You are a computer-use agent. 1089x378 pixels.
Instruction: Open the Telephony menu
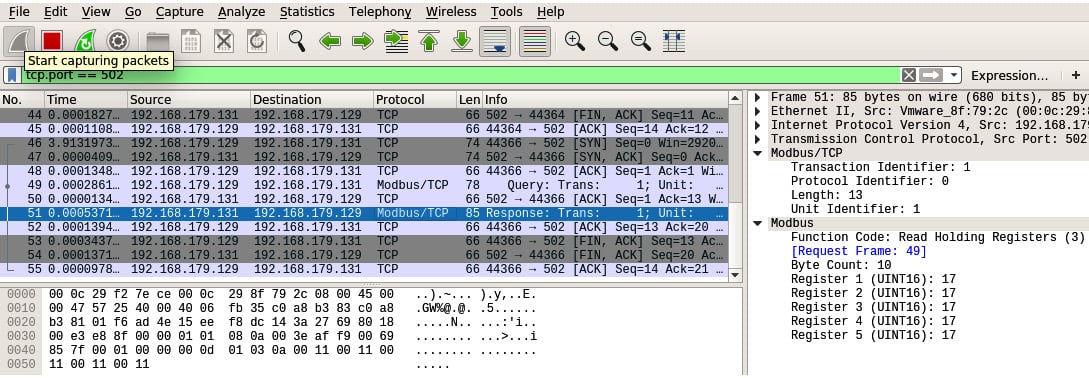380,12
